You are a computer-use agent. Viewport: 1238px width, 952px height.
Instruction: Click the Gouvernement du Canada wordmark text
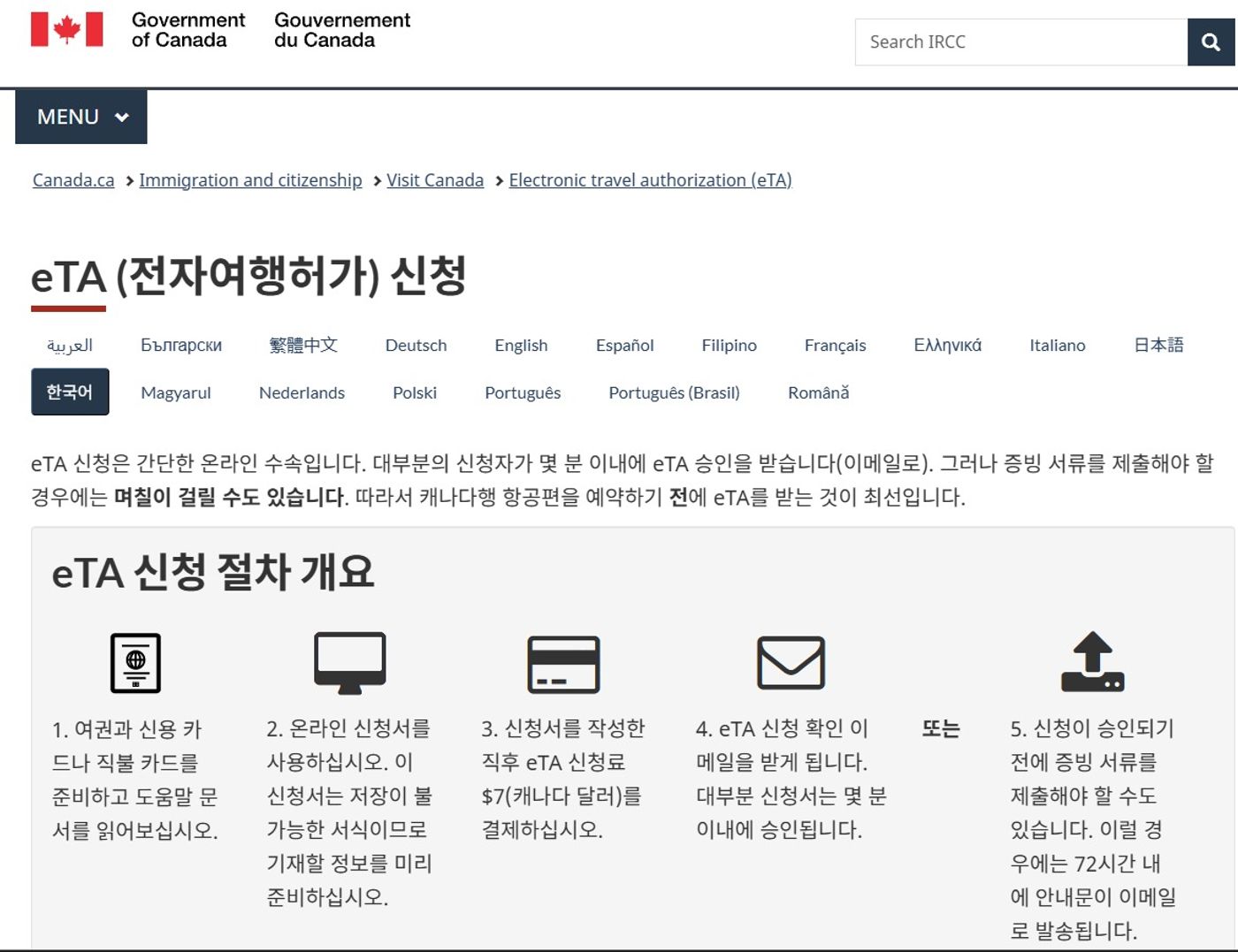(x=342, y=30)
